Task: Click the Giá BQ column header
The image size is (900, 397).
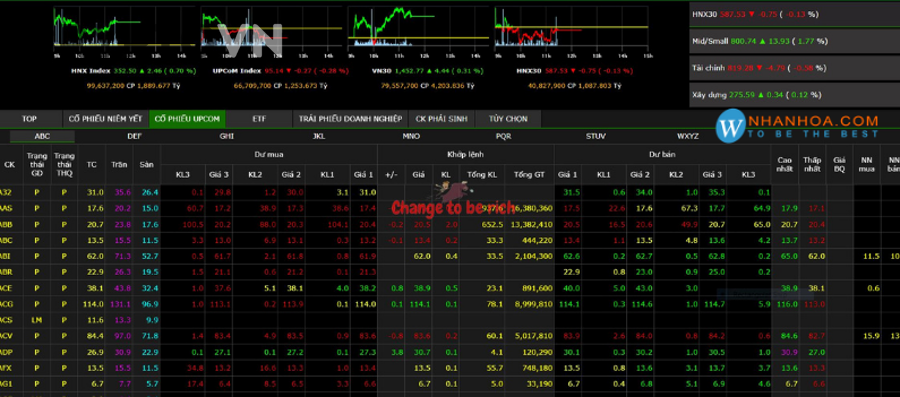Action: click(x=839, y=165)
